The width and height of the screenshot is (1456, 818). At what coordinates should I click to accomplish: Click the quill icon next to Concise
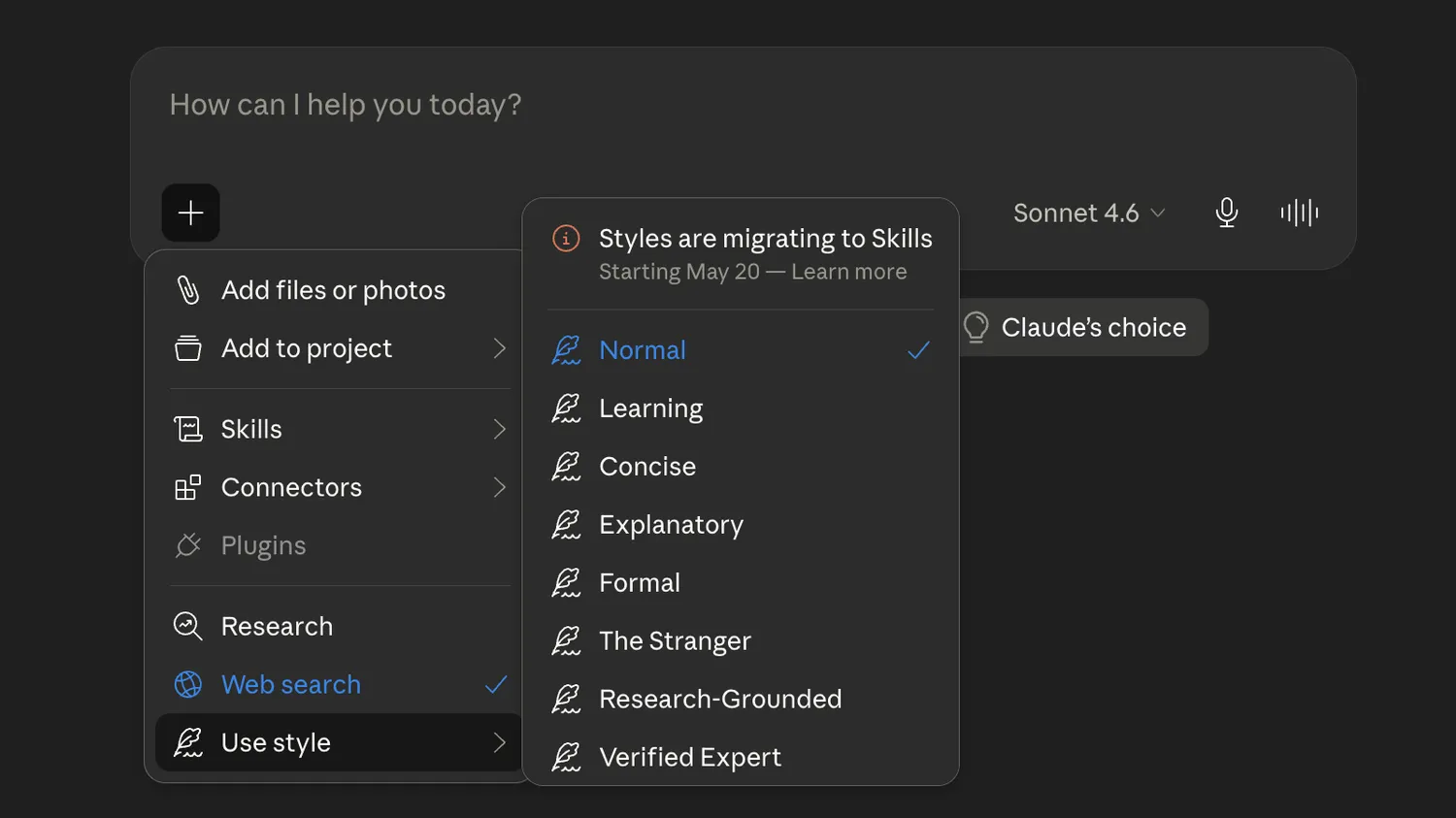pyautogui.click(x=566, y=467)
